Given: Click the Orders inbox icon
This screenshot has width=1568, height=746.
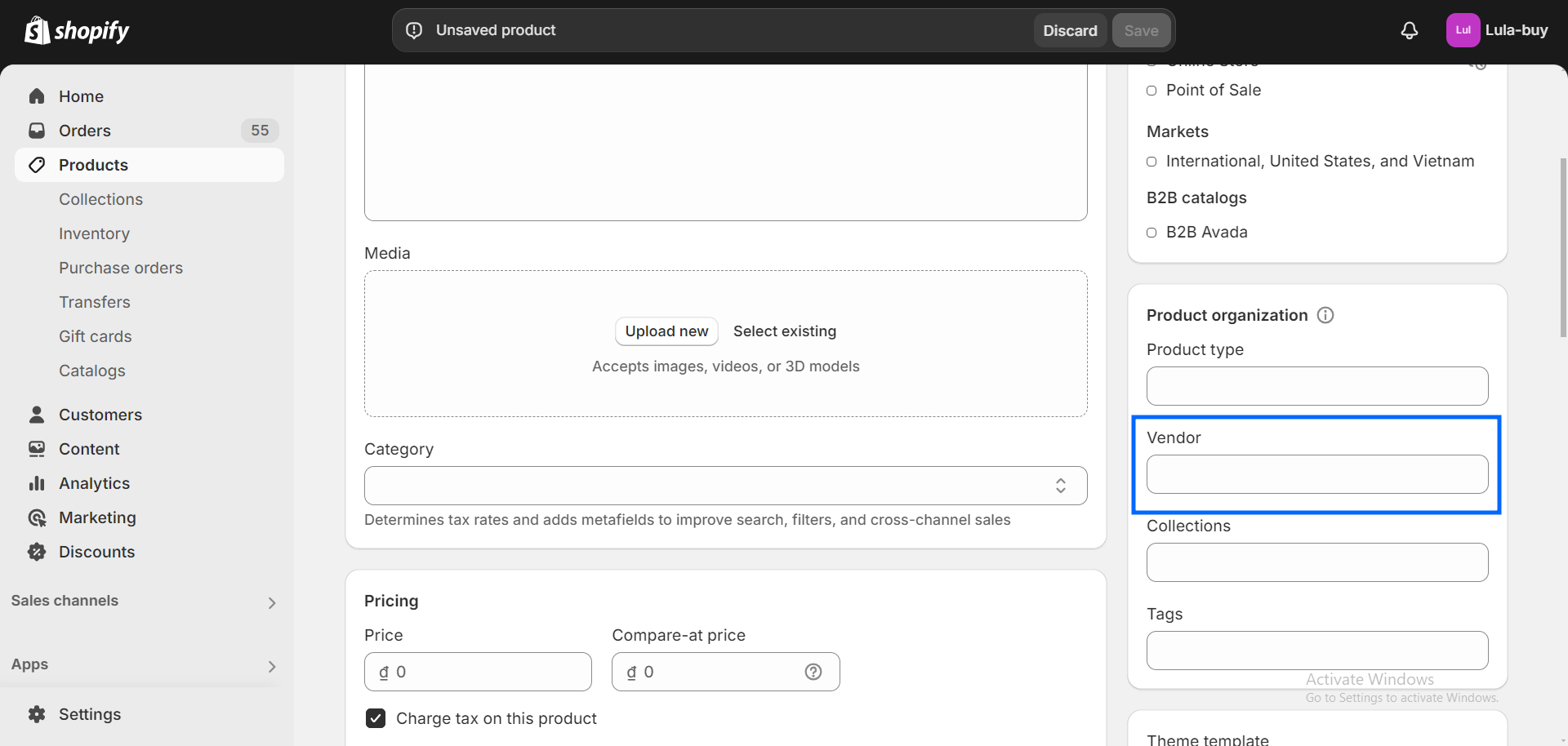Looking at the screenshot, I should point(37,131).
